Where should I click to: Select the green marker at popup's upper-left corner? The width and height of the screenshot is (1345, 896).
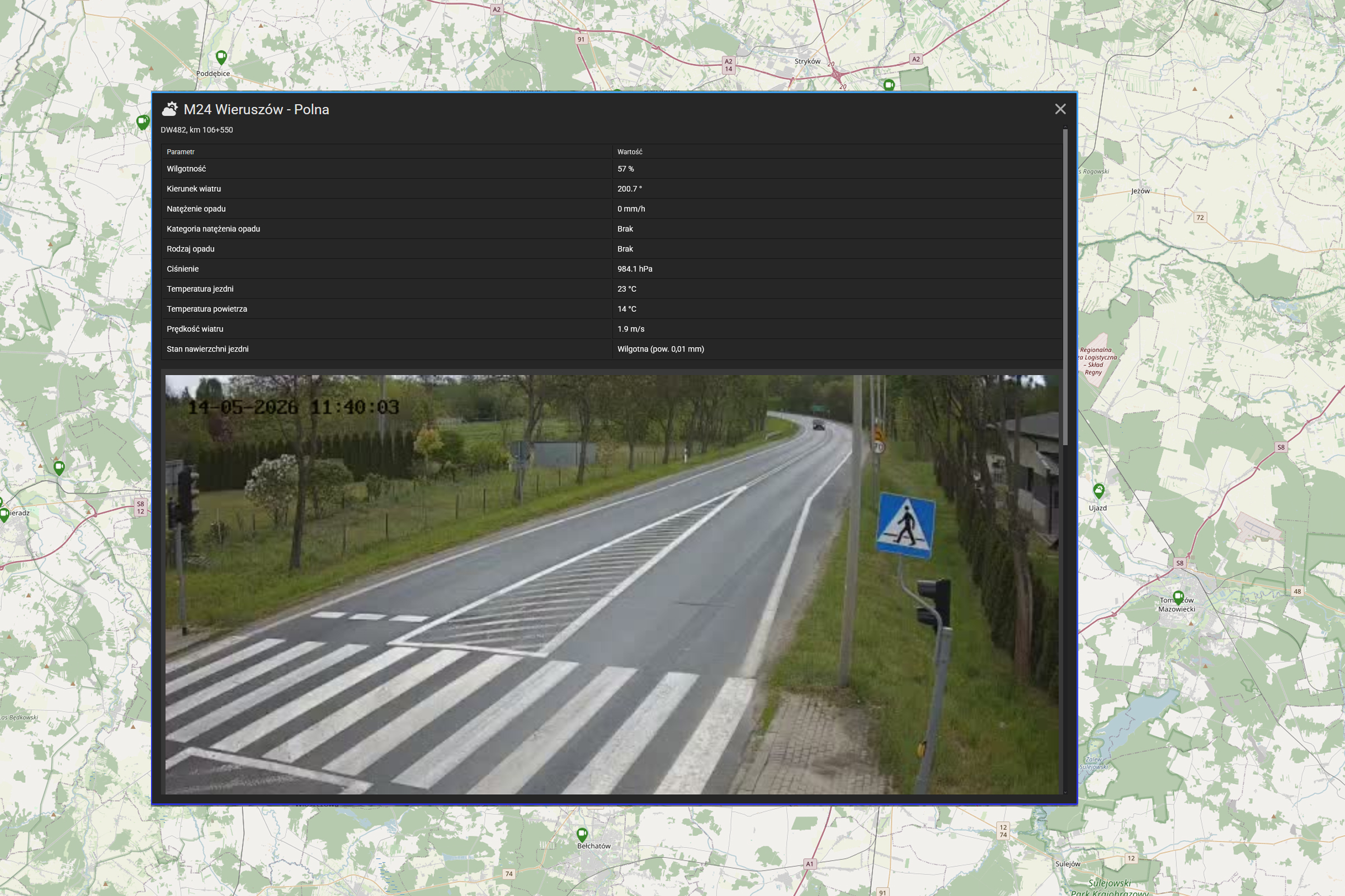[143, 122]
